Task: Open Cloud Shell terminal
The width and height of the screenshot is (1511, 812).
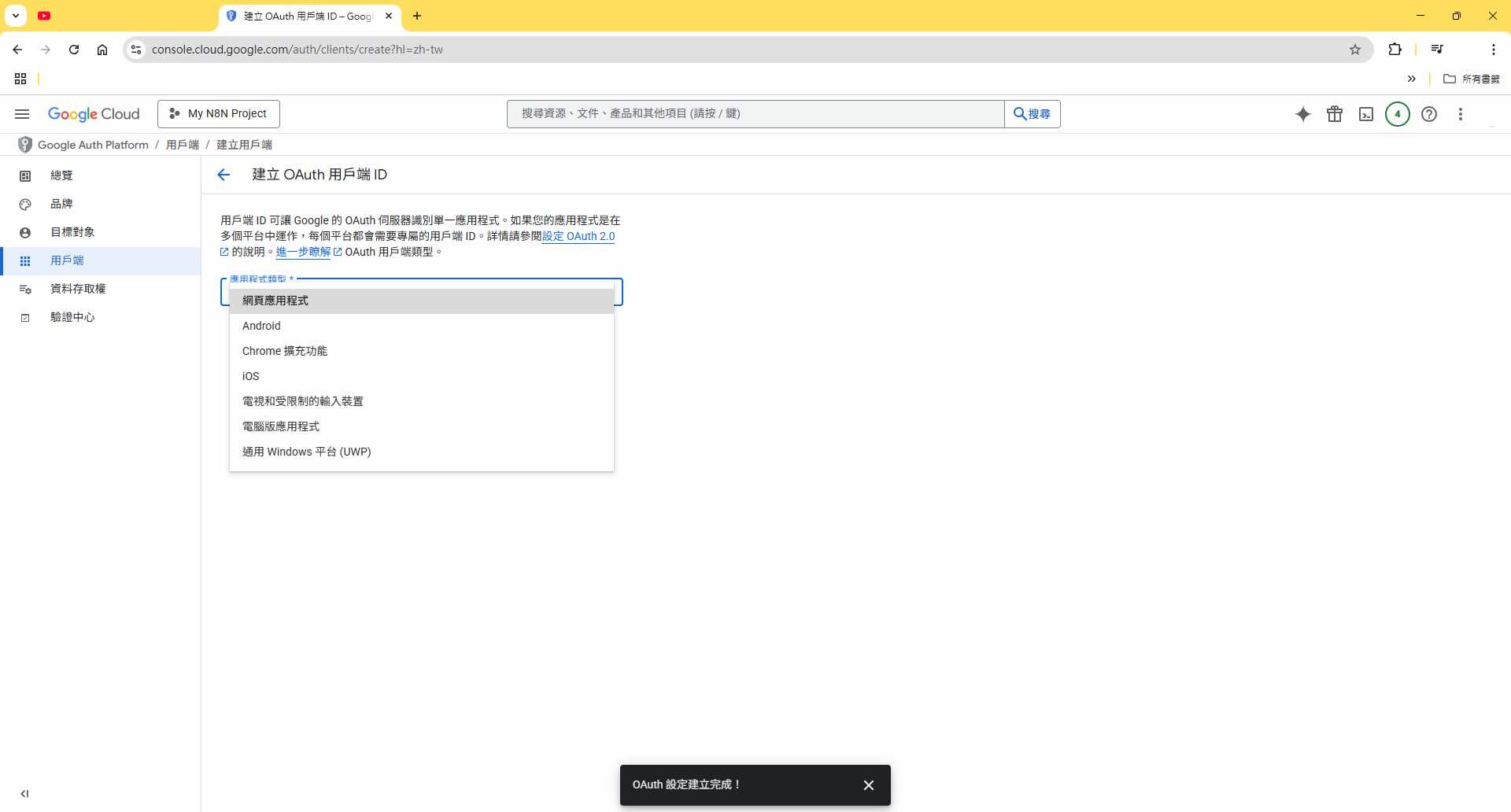Action: click(1366, 114)
